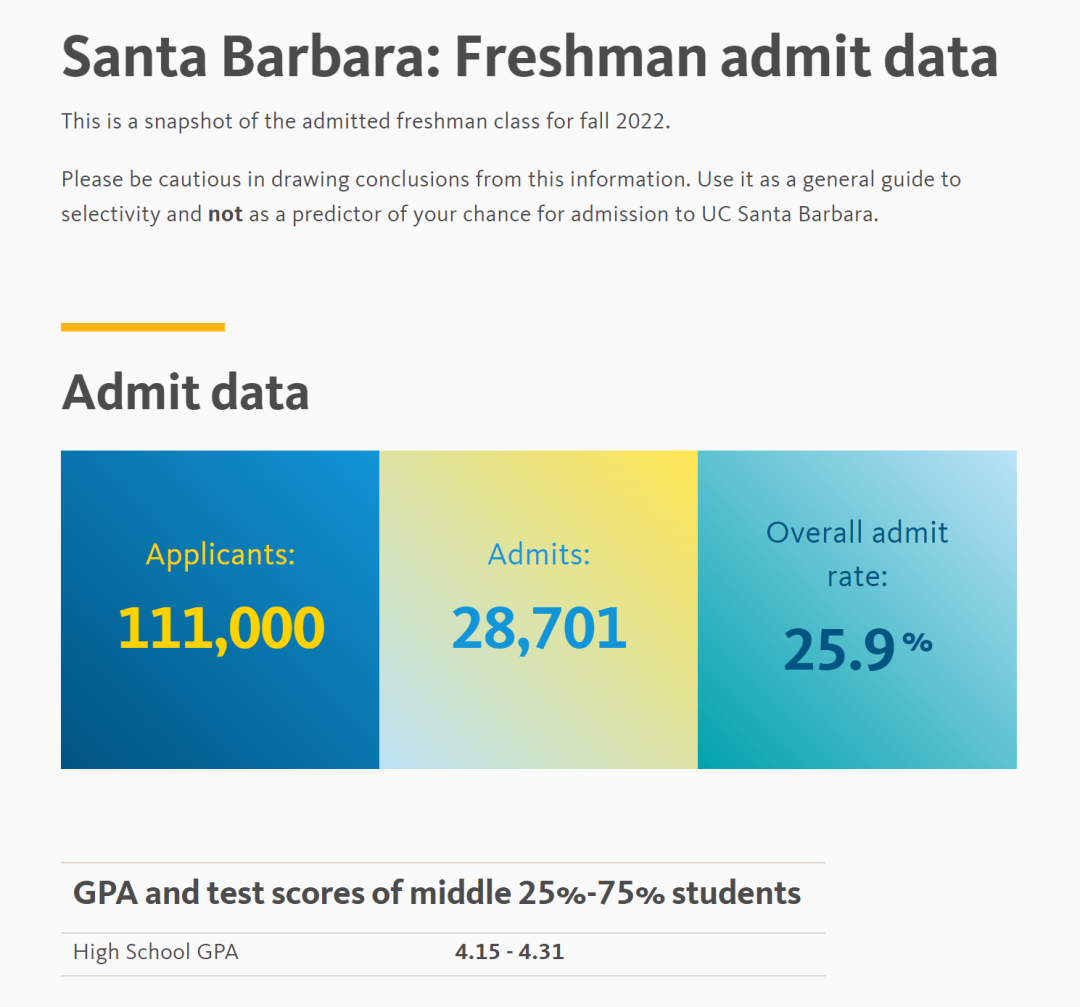Screen dimensions: 1080x1007
Task: Click the 111,000 applicants number
Action: [221, 628]
